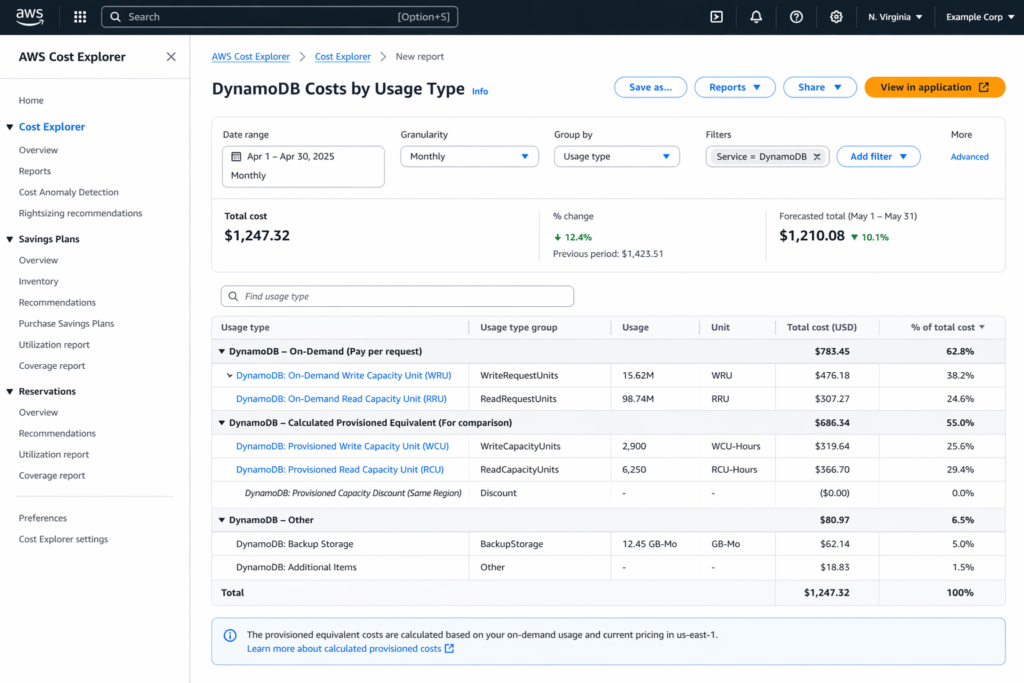Open the Granularity dropdown showing Monthly
Image resolution: width=1024 pixels, height=683 pixels.
pos(469,157)
